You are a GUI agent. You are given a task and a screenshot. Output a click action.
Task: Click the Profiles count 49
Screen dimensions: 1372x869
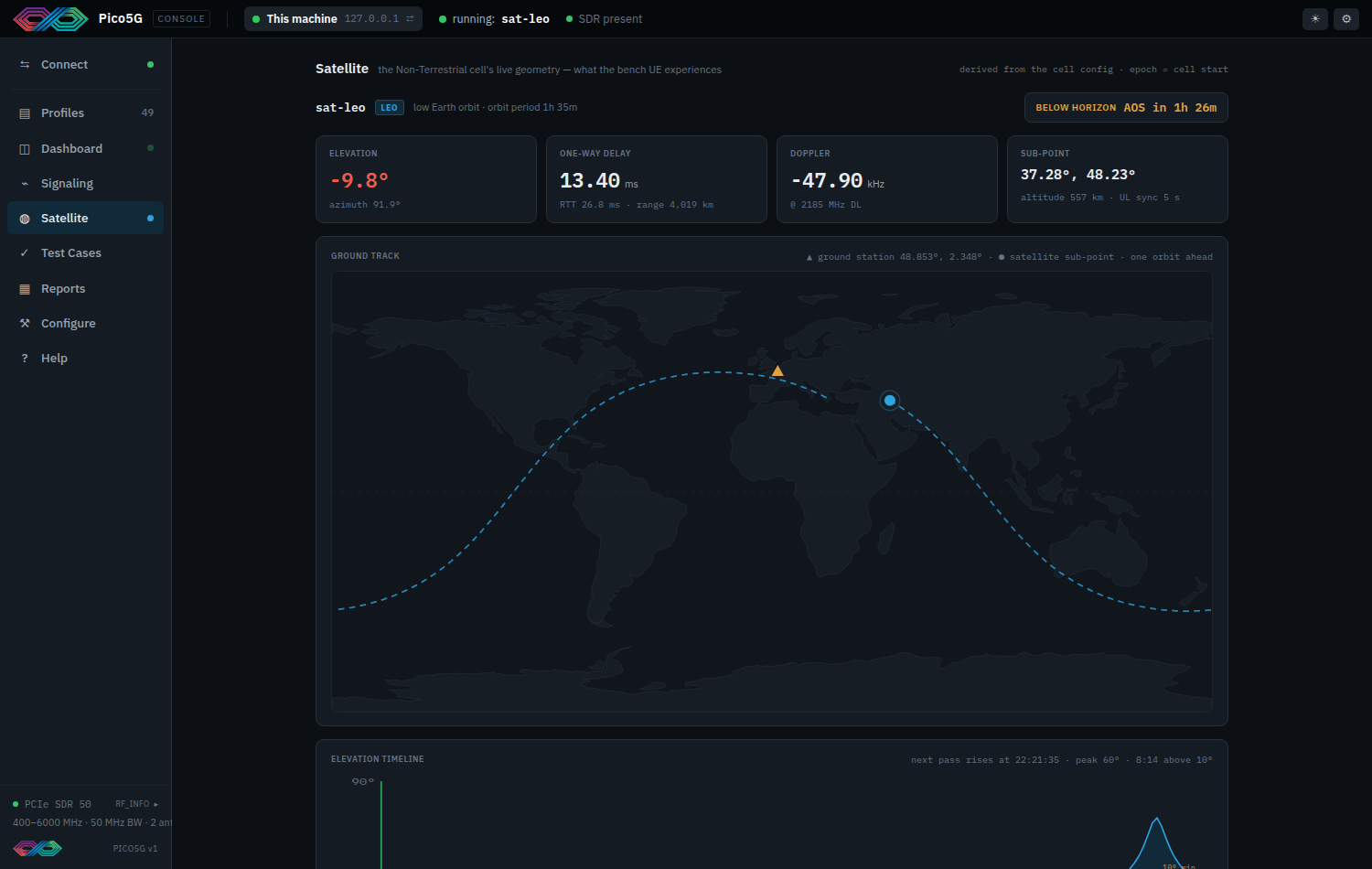[x=147, y=113]
